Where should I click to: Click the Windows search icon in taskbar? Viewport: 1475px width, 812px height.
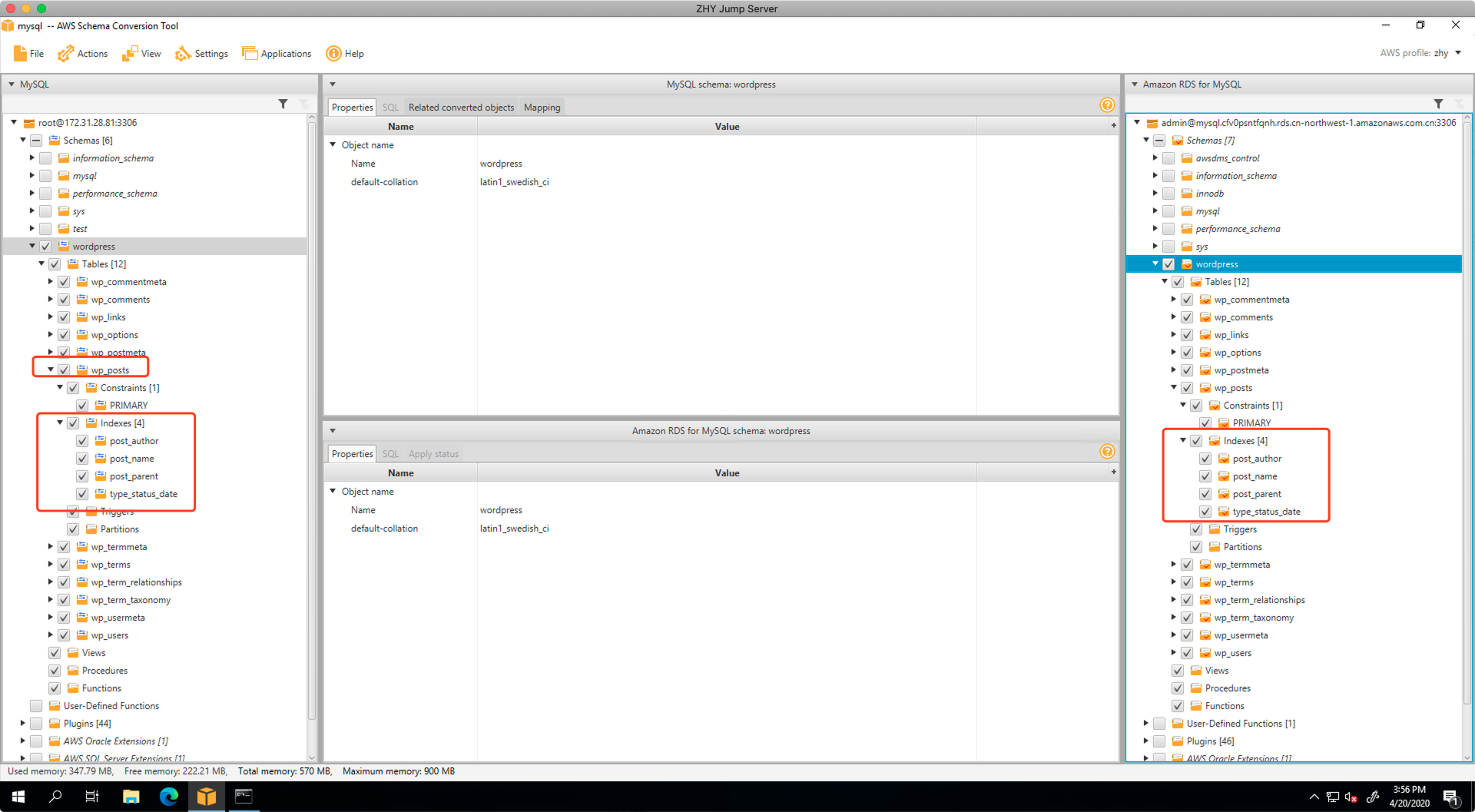tap(55, 797)
